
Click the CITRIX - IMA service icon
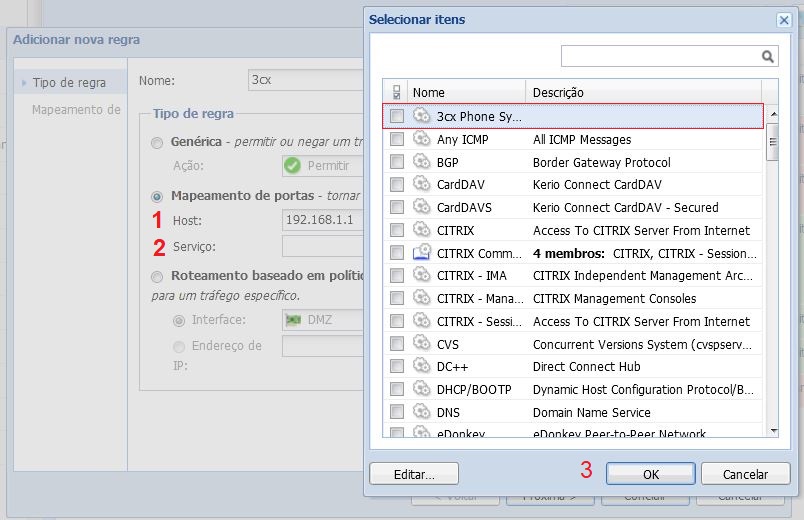pyautogui.click(x=421, y=275)
